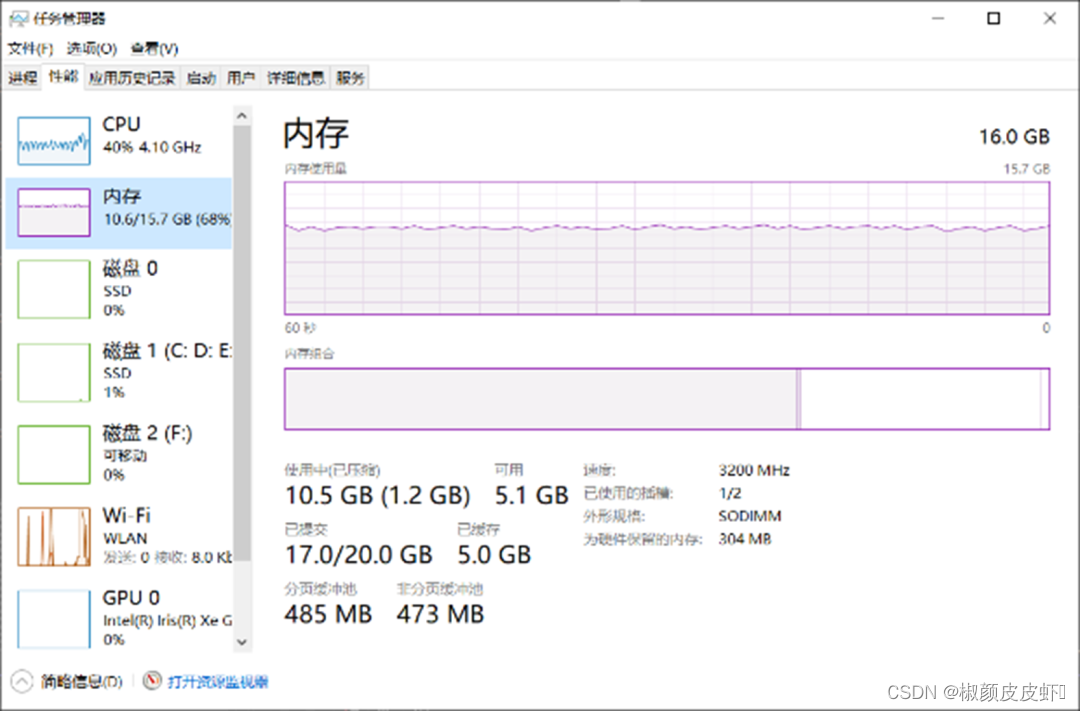The image size is (1080, 711).
Task: Select the 性能 tab
Action: click(x=63, y=76)
